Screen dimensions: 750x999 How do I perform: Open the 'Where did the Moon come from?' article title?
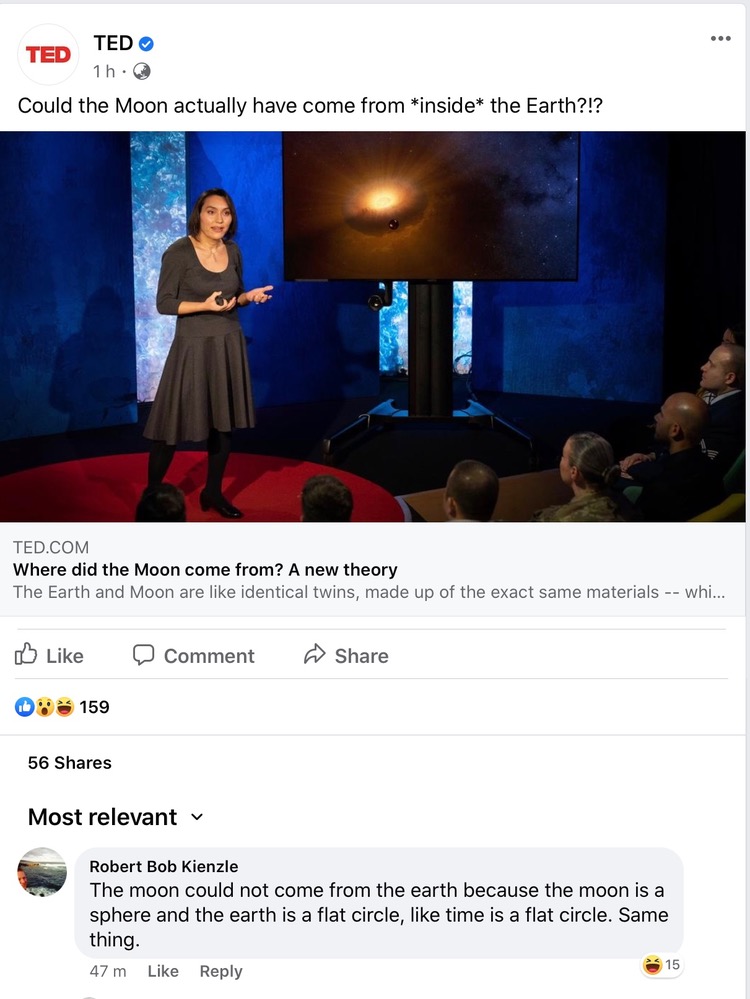point(205,570)
